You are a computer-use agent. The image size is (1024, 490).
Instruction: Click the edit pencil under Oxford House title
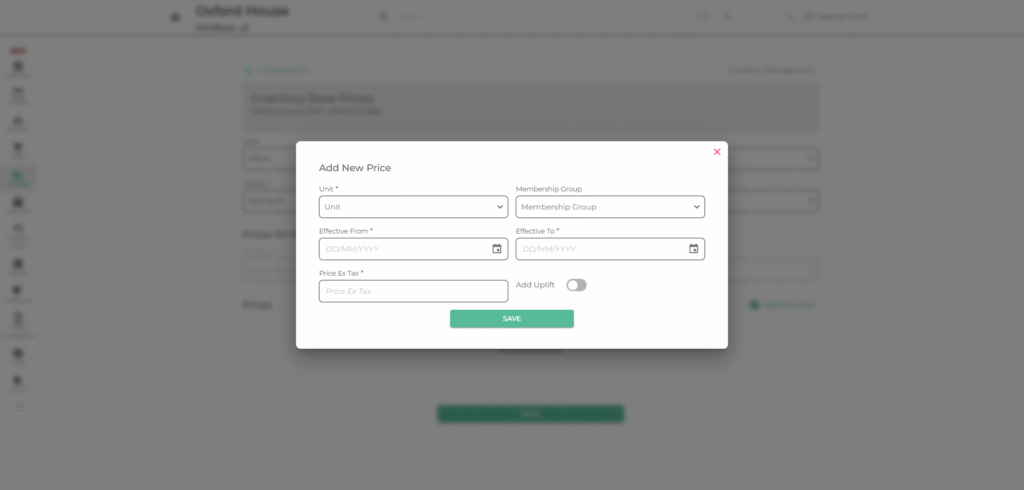tap(245, 28)
